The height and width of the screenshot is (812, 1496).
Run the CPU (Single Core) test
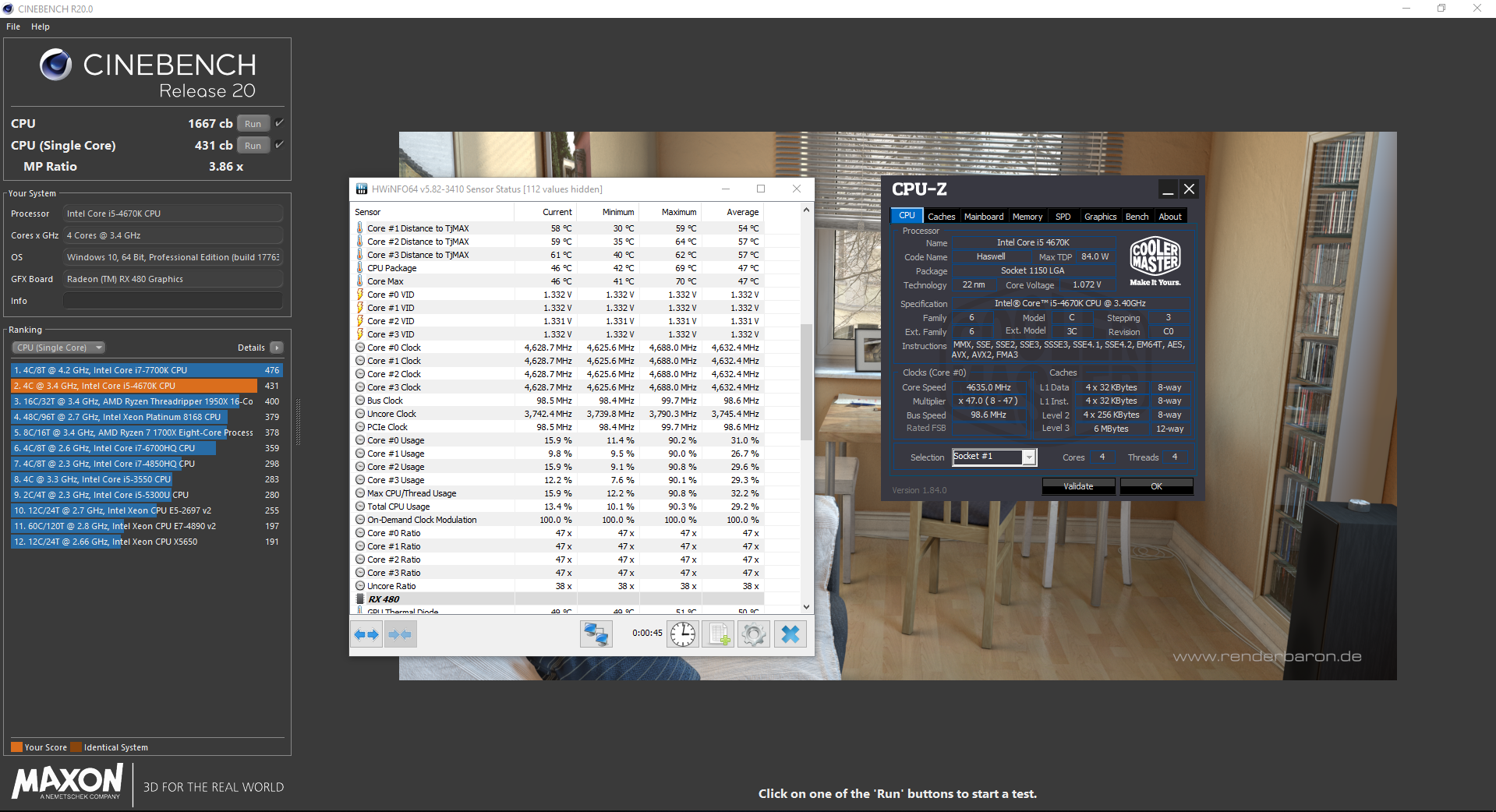(x=253, y=145)
